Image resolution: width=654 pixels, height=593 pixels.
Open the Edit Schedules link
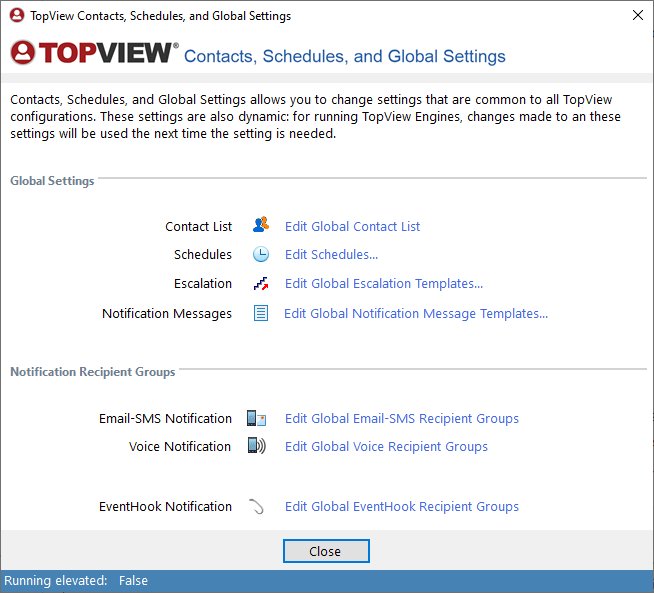tap(332, 254)
